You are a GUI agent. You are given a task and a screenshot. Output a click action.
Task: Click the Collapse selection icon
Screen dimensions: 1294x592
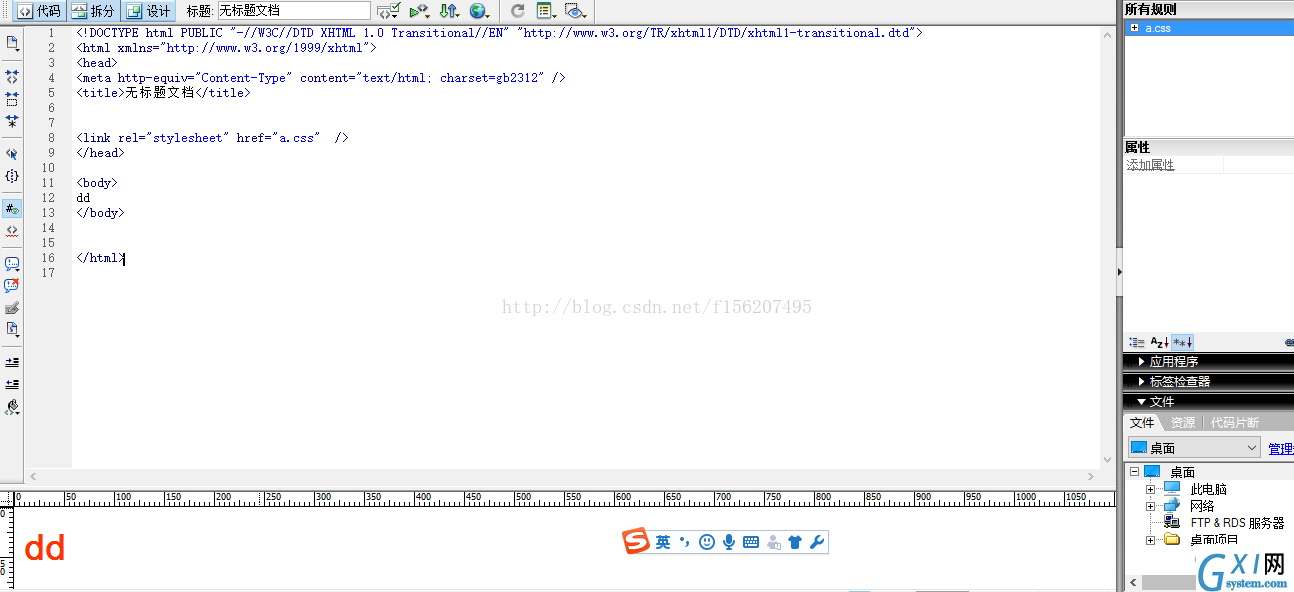(12, 99)
